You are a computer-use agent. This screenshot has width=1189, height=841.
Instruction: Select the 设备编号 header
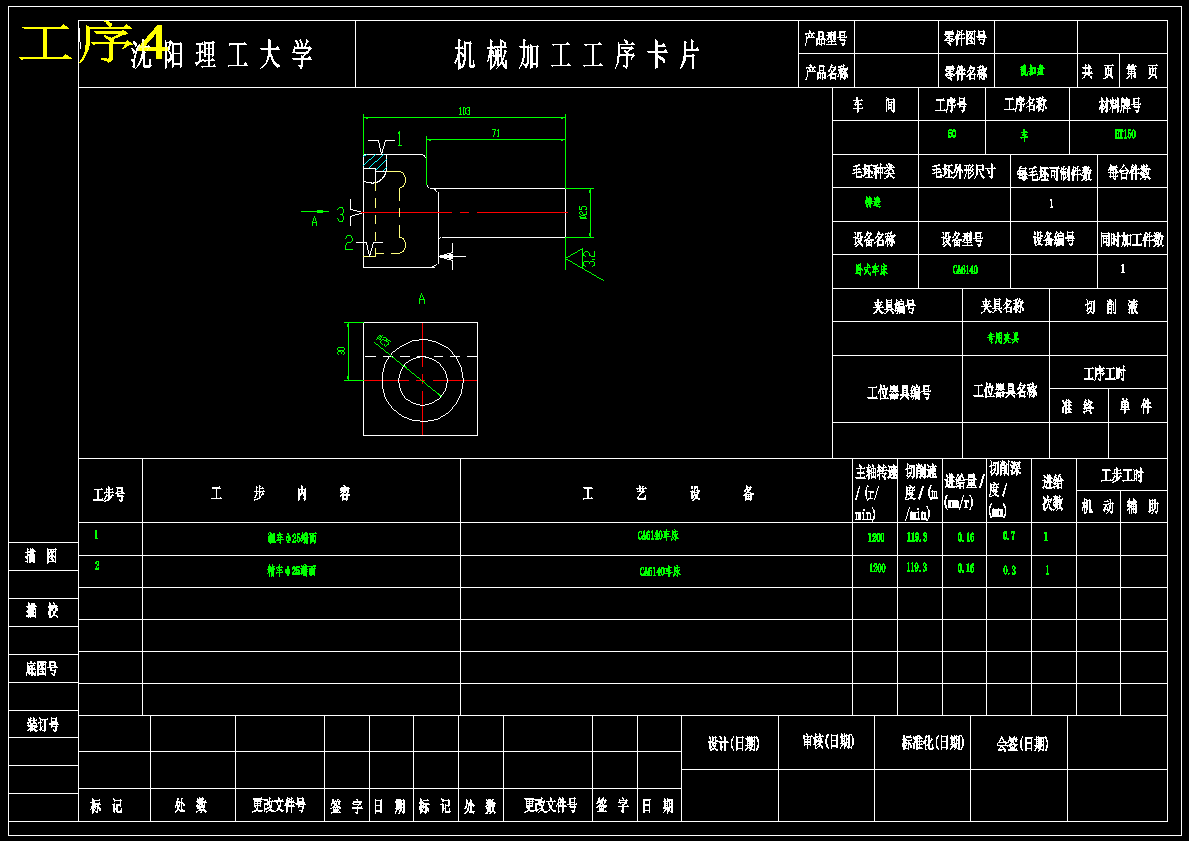coord(1053,239)
